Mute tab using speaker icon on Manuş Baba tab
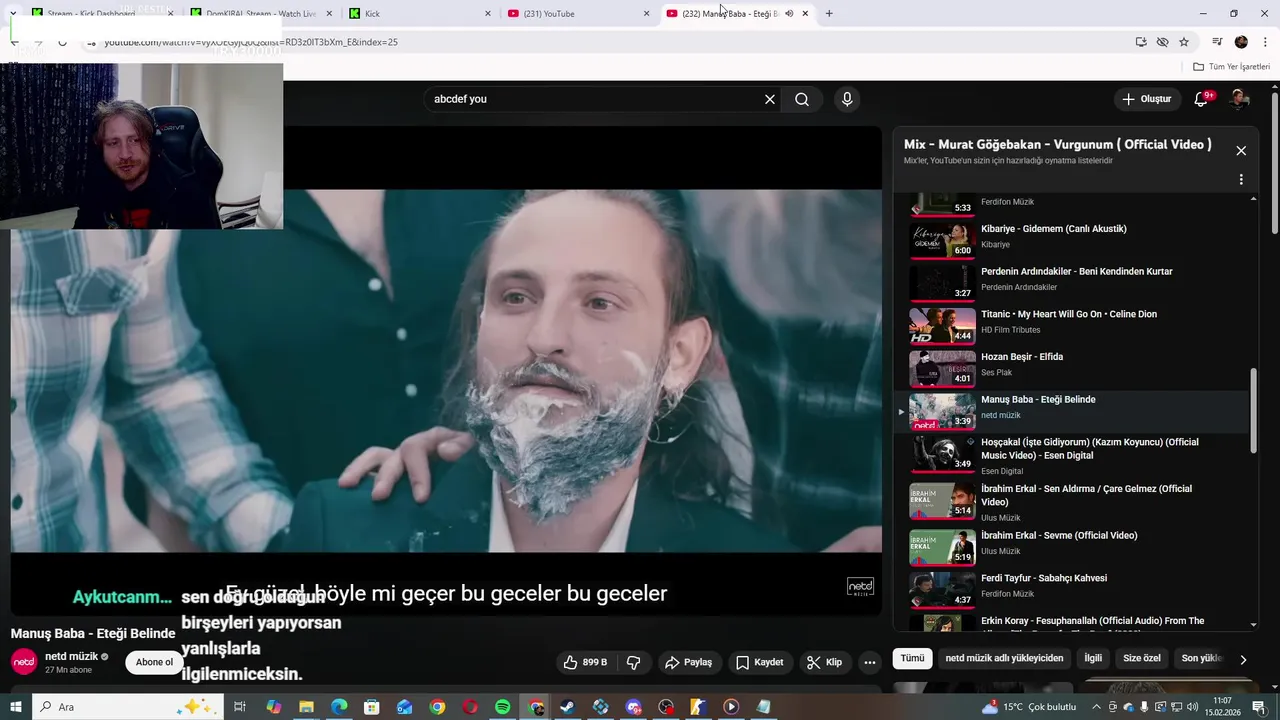 pos(789,14)
